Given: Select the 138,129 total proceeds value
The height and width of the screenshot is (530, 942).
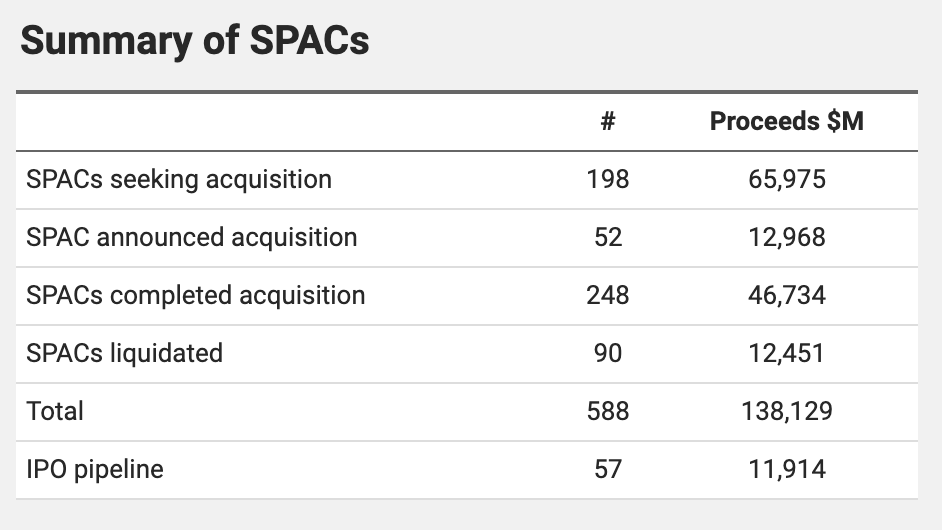Looking at the screenshot, I should [786, 412].
